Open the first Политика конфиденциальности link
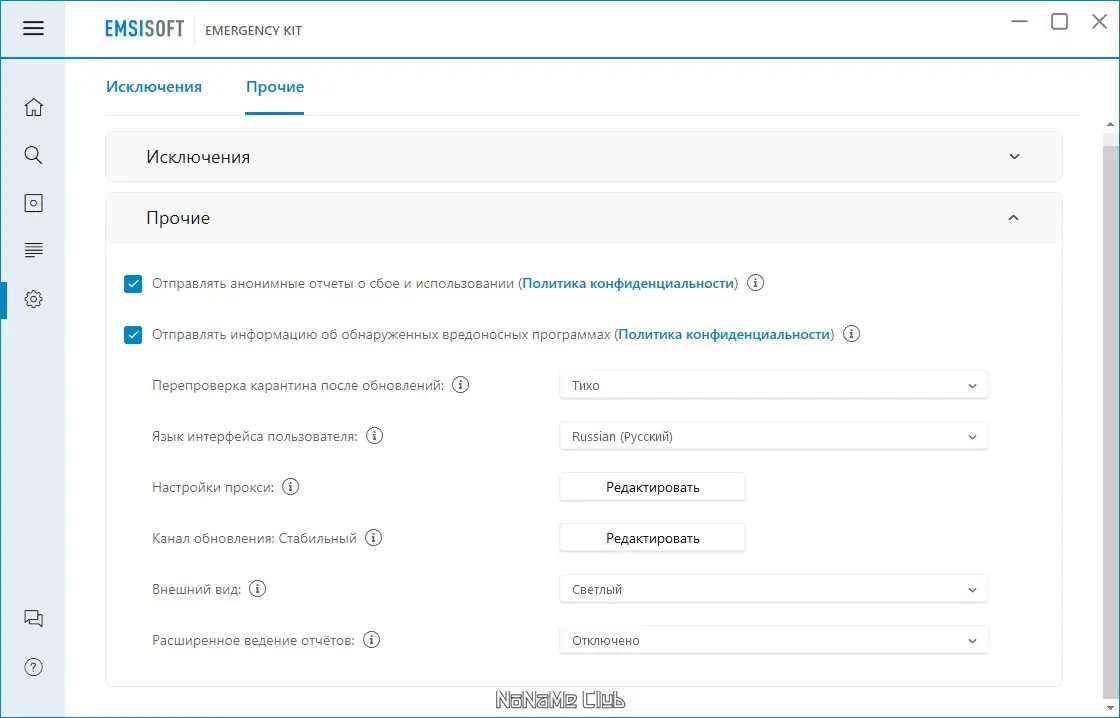Image resolution: width=1120 pixels, height=718 pixels. point(628,284)
